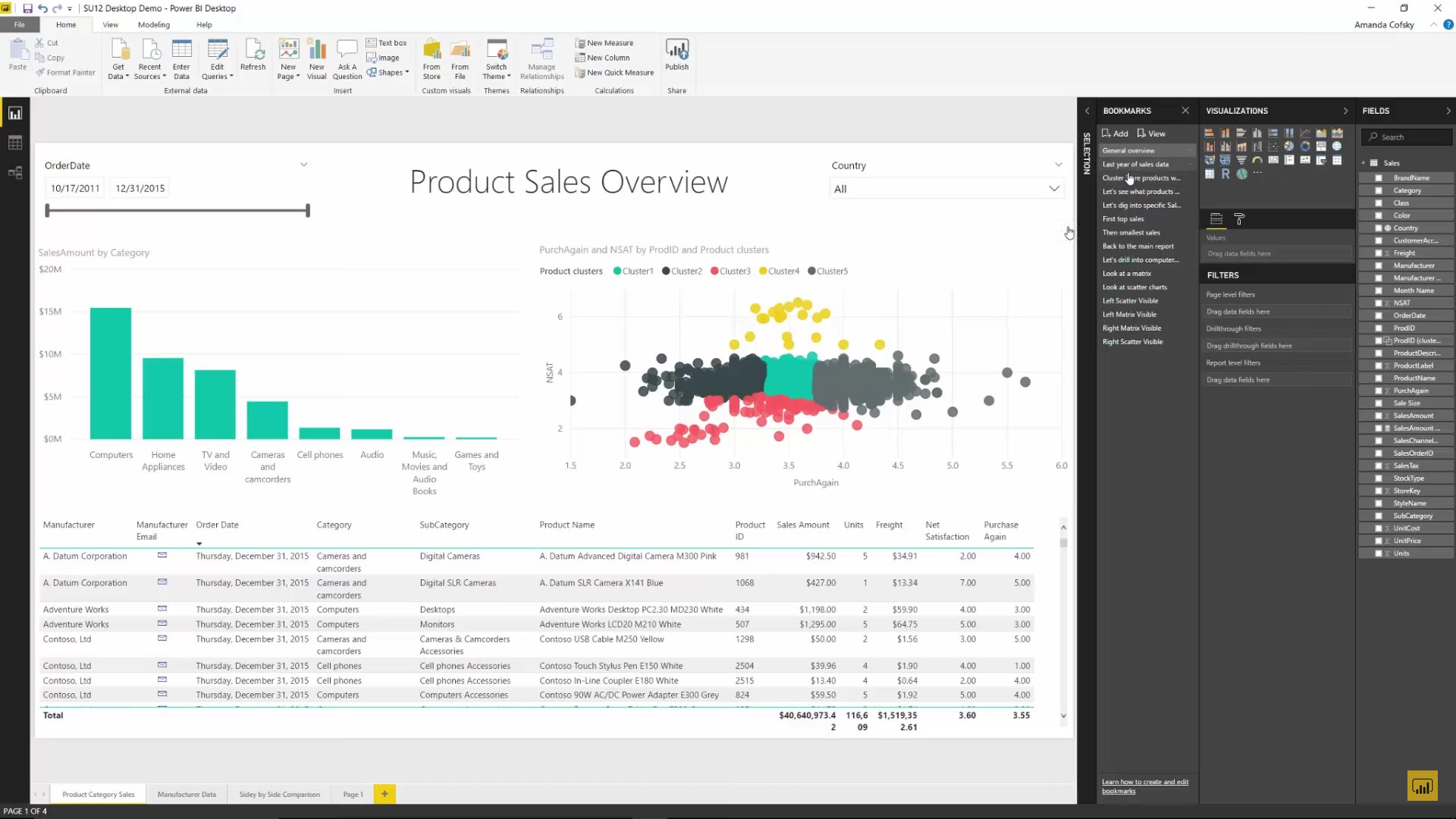The width and height of the screenshot is (1456, 819).
Task: Import a custom visual From File
Action: point(460,59)
